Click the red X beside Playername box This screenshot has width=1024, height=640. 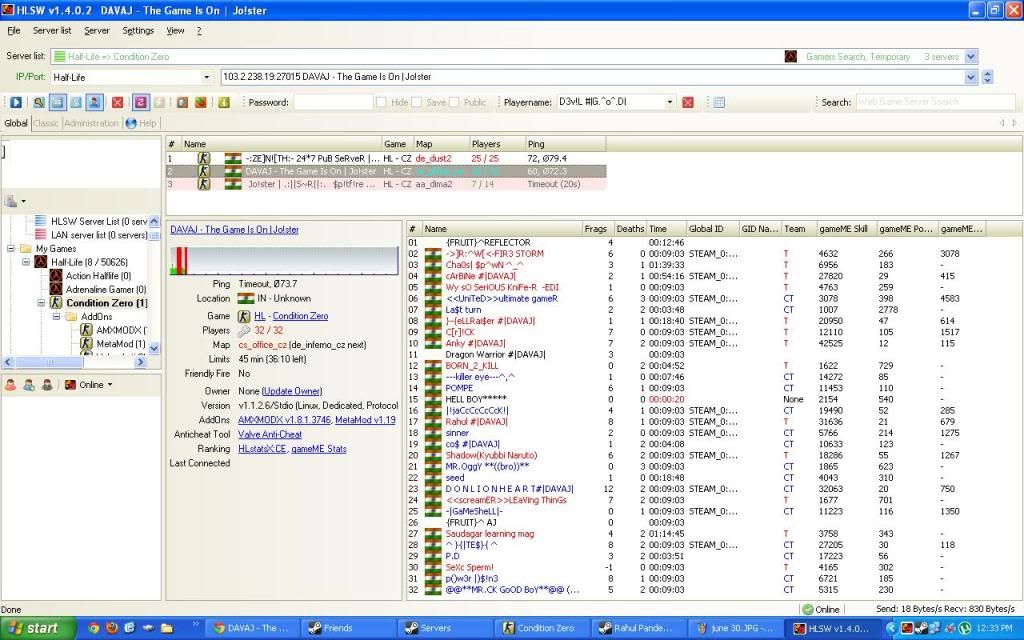click(688, 103)
